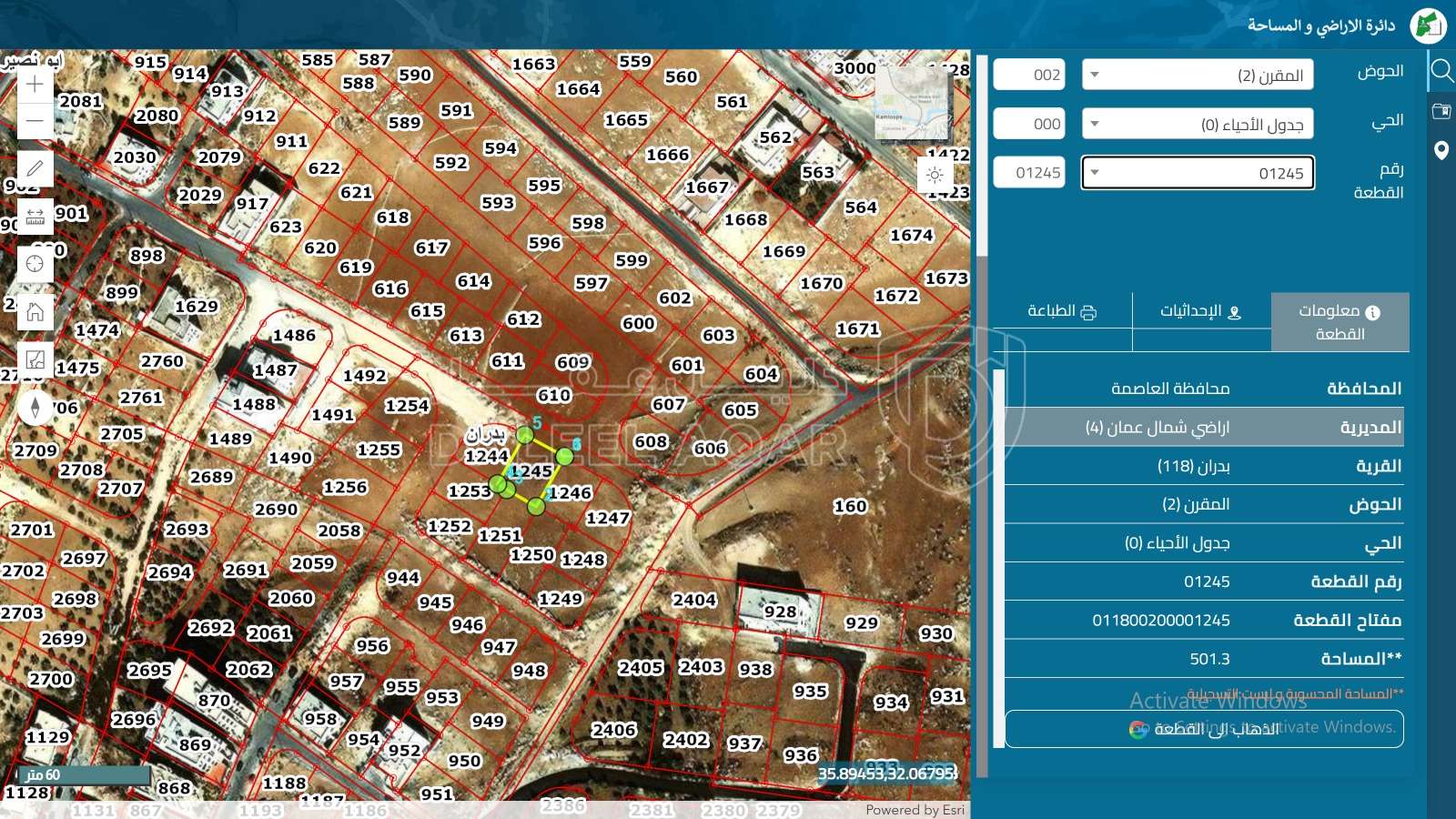Screen dimensions: 1456x819
Task: Reset map orientation with compass
Action: click(35, 407)
